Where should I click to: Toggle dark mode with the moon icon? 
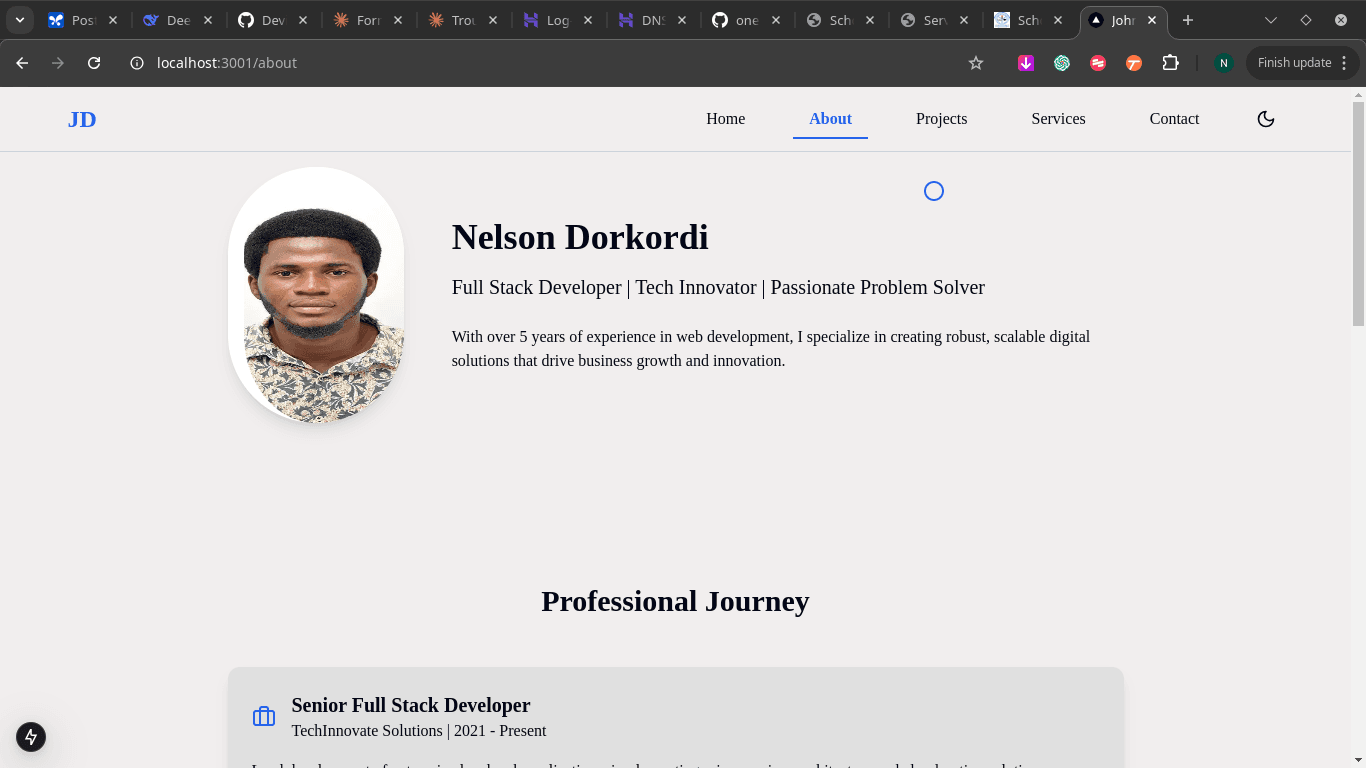tap(1265, 119)
